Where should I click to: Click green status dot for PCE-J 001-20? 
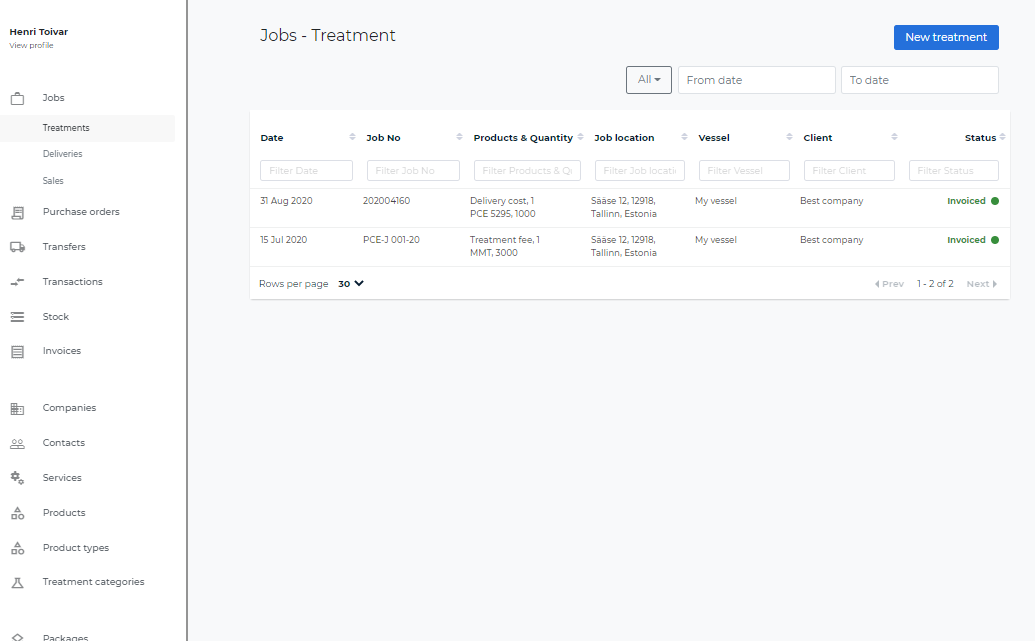995,240
